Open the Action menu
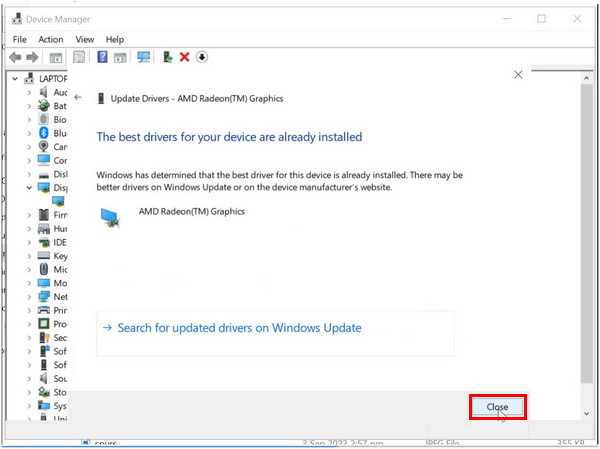600x449 pixels. (50, 39)
